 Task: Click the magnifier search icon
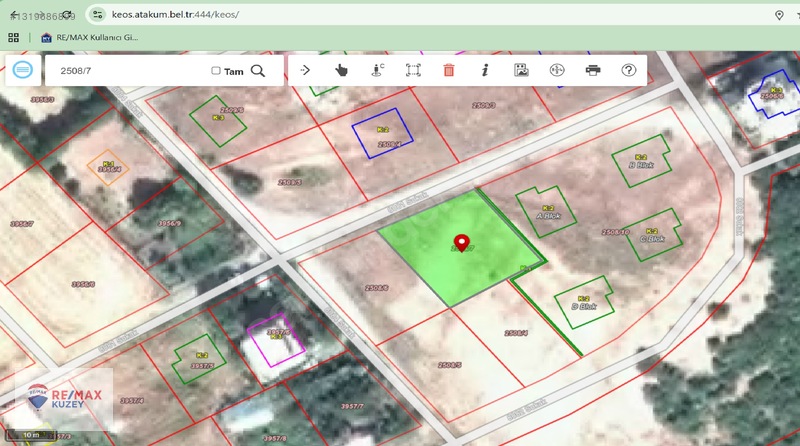[258, 71]
